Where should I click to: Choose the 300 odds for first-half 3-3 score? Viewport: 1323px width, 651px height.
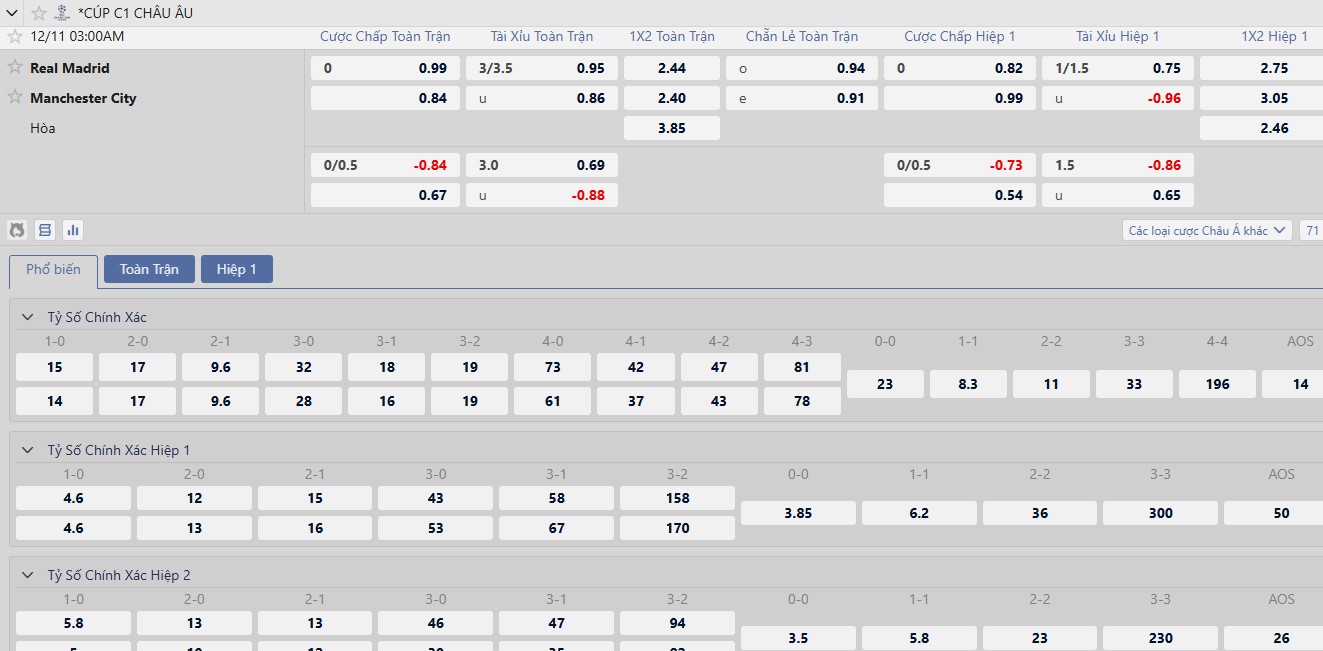(x=1160, y=513)
